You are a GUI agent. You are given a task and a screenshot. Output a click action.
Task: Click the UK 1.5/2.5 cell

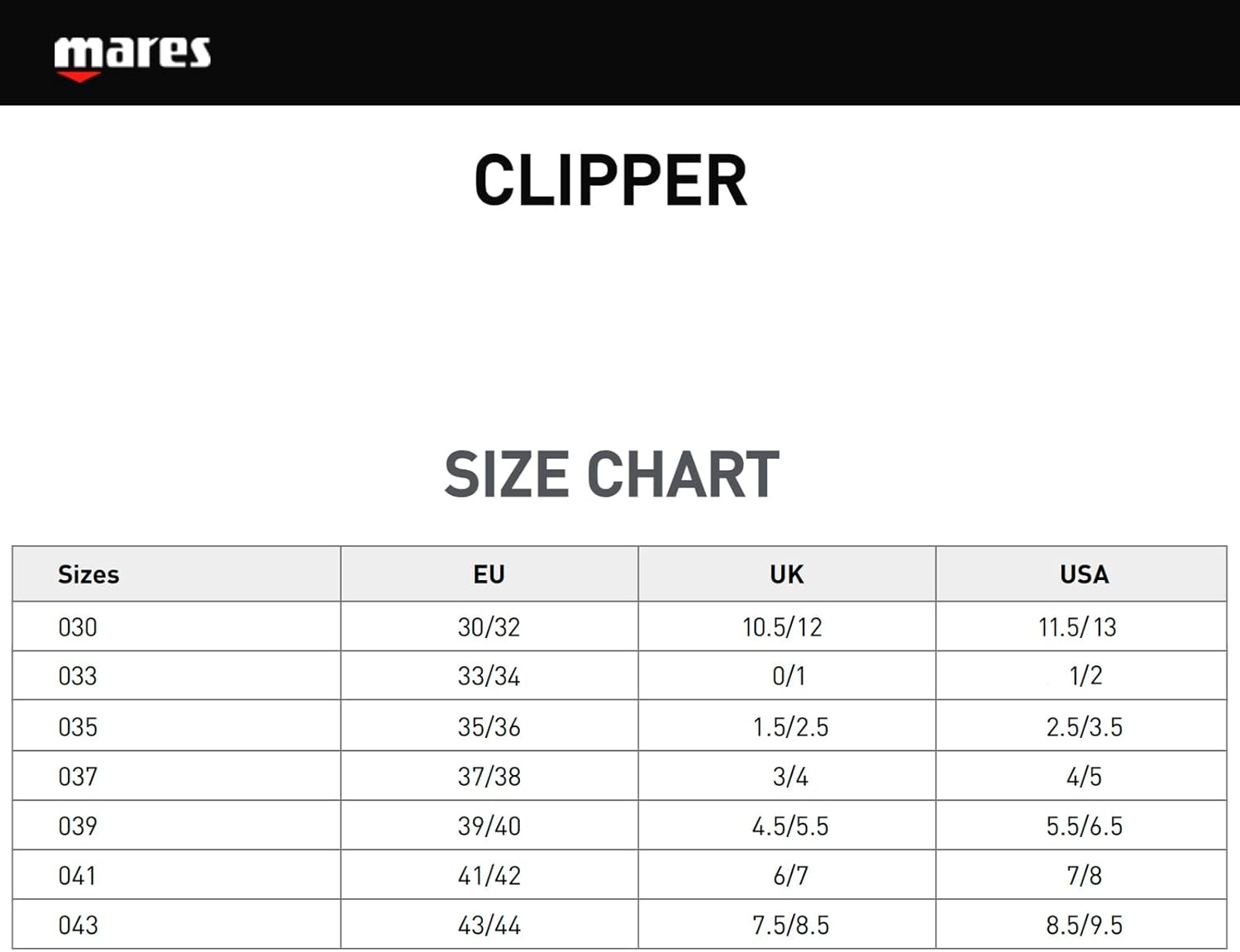[x=789, y=727]
